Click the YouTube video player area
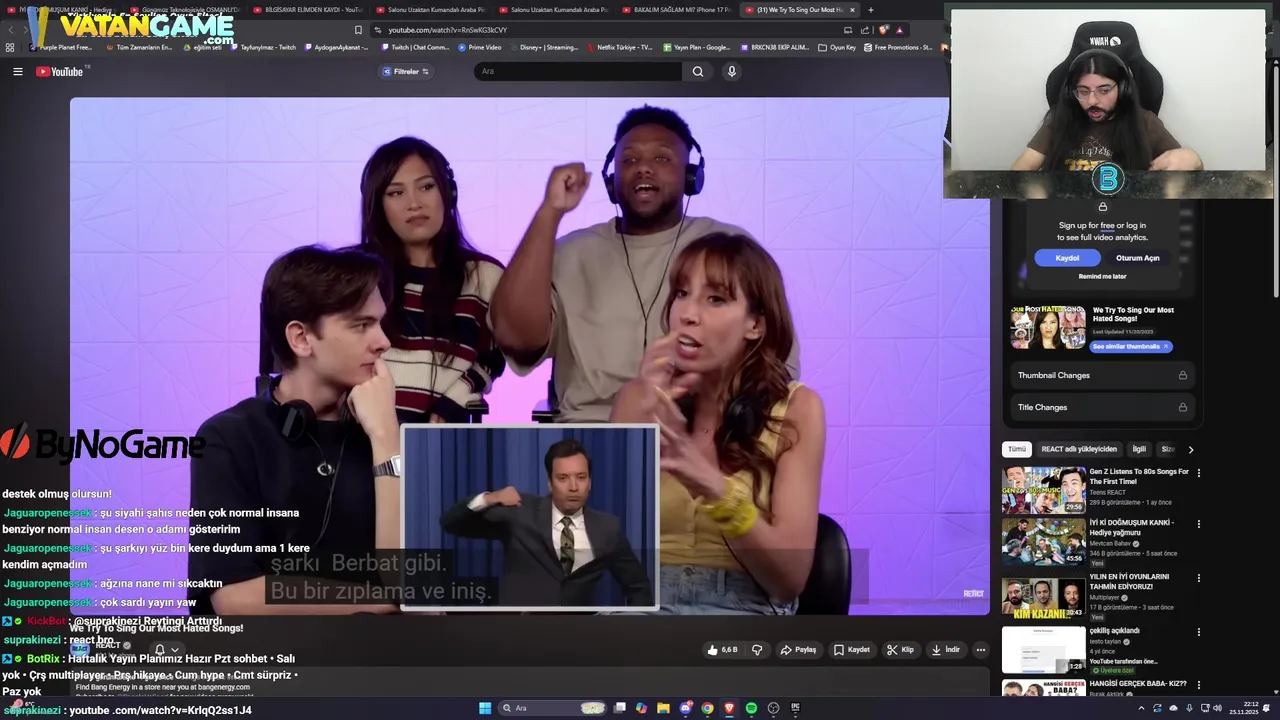1280x720 pixels. point(529,355)
